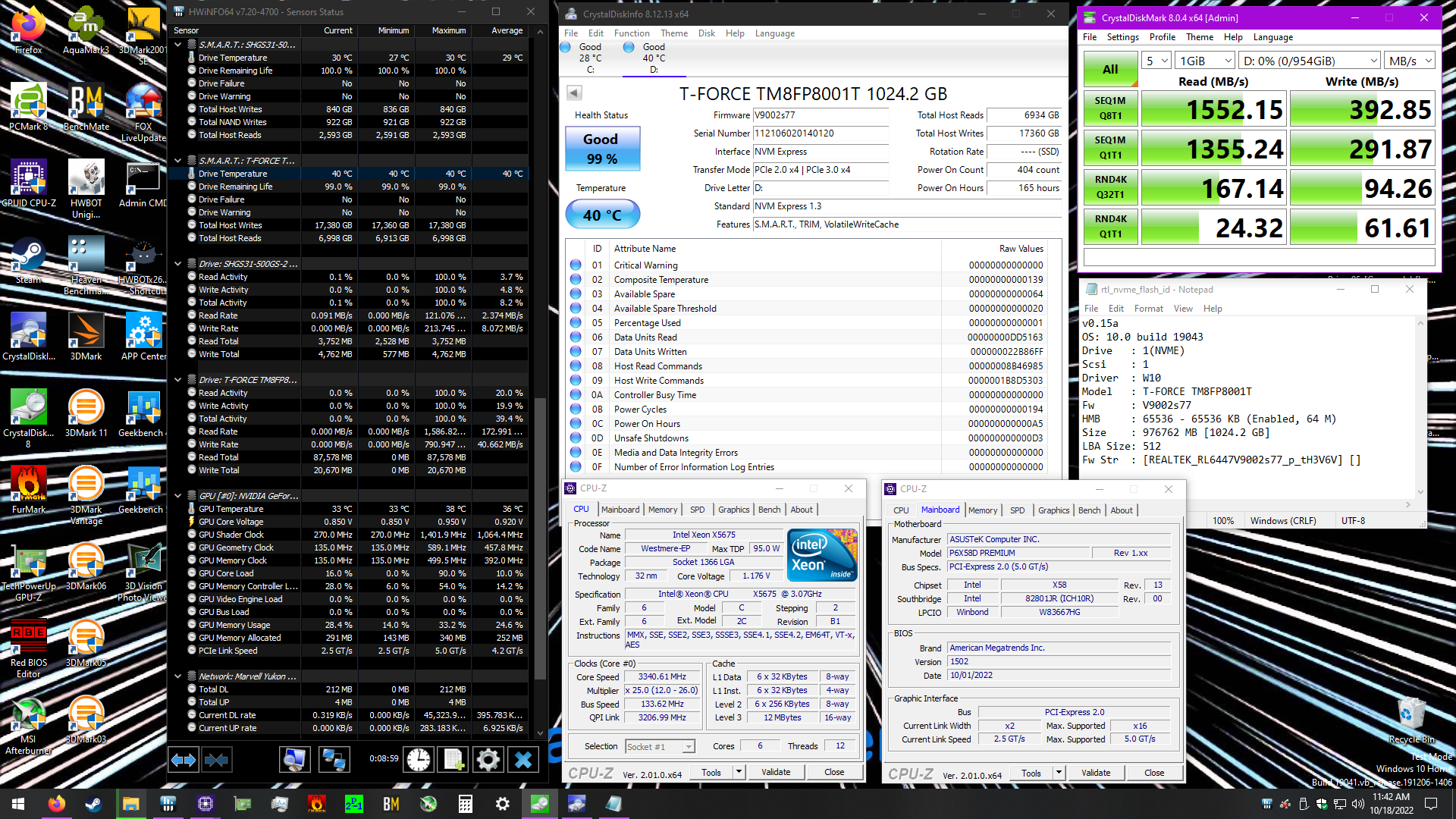
Task: Open Steam desktop icon
Action: pyautogui.click(x=29, y=261)
